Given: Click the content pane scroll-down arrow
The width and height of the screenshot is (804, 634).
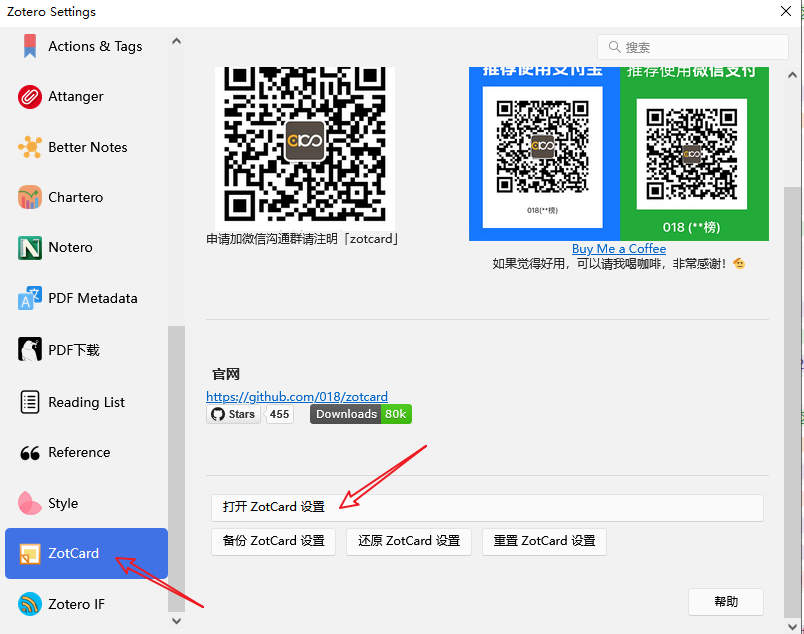Looking at the screenshot, I should (792, 626).
